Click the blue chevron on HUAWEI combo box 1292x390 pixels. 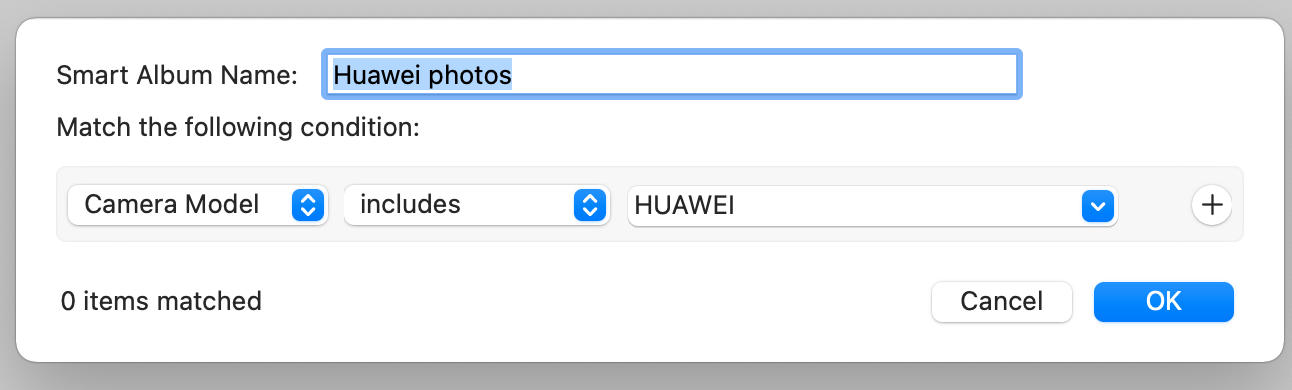(1097, 205)
